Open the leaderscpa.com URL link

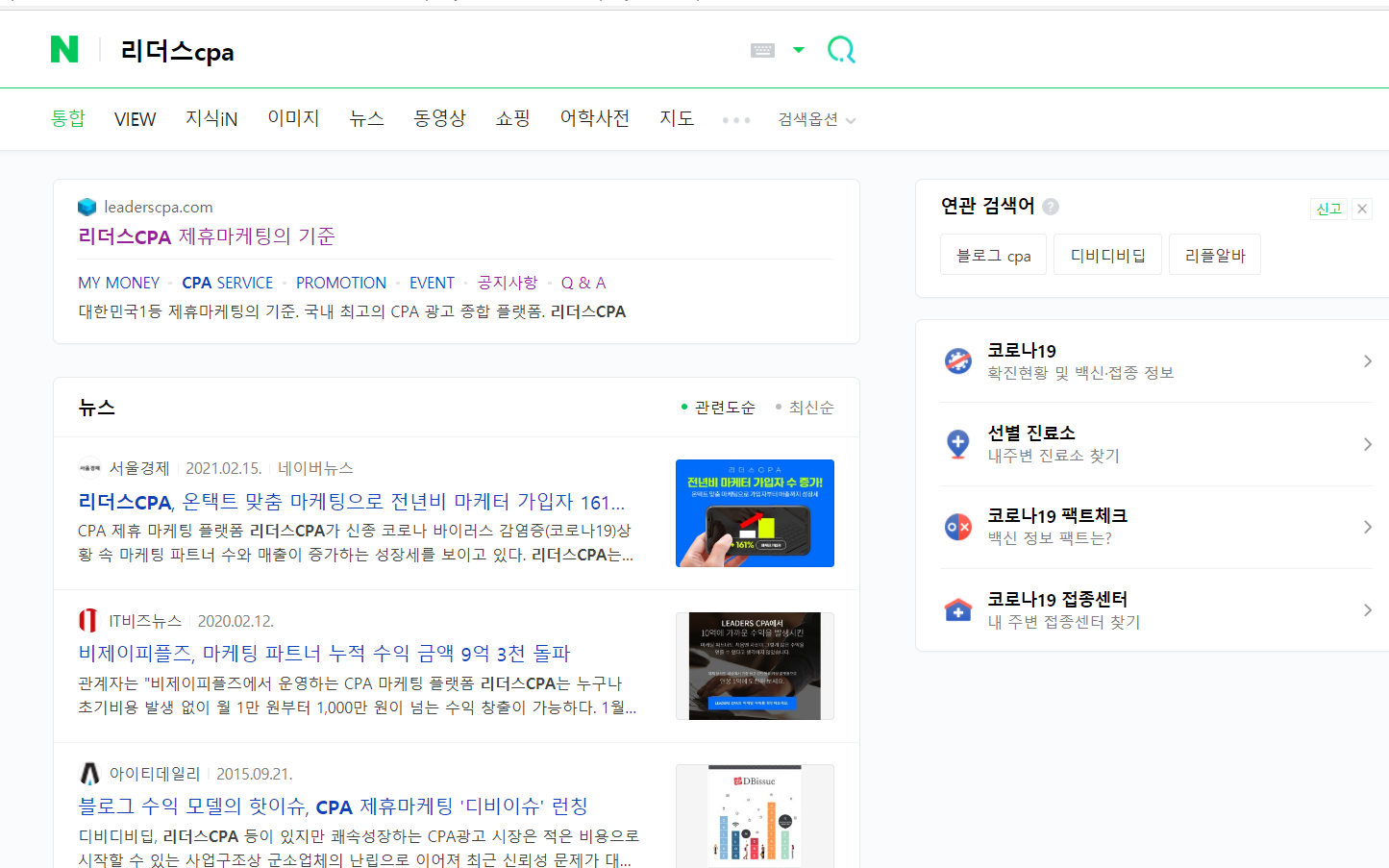[x=159, y=207]
